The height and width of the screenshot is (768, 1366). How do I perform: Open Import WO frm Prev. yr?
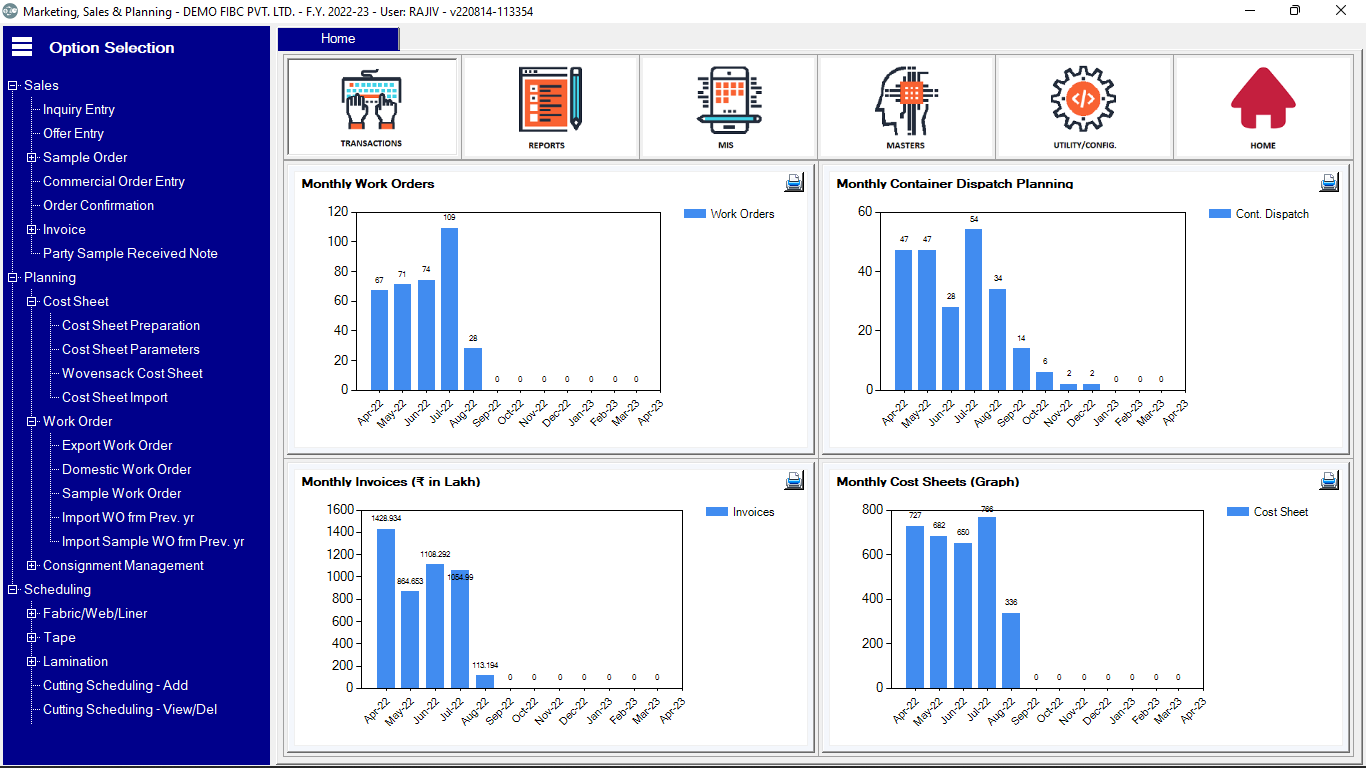tap(128, 518)
